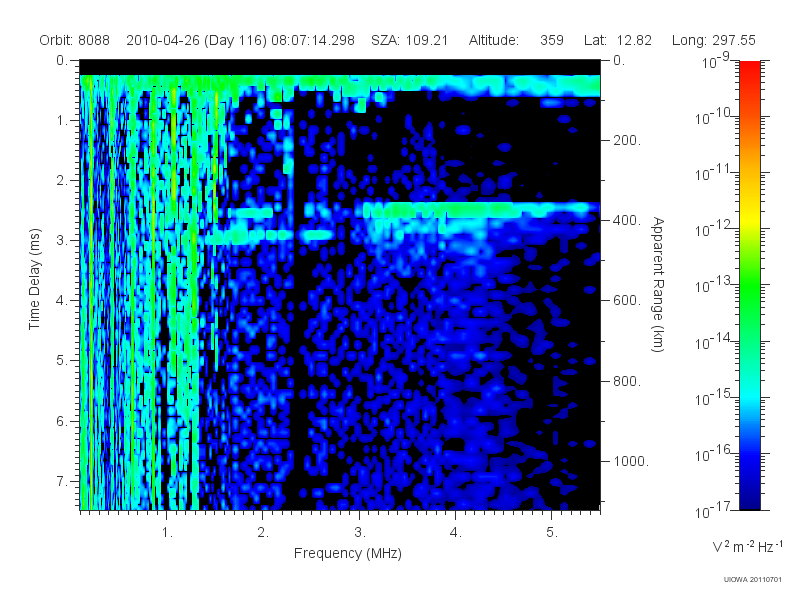Click the date '2010-04-26 (Day 116)' text
The height and width of the screenshot is (600, 800).
coord(196,40)
